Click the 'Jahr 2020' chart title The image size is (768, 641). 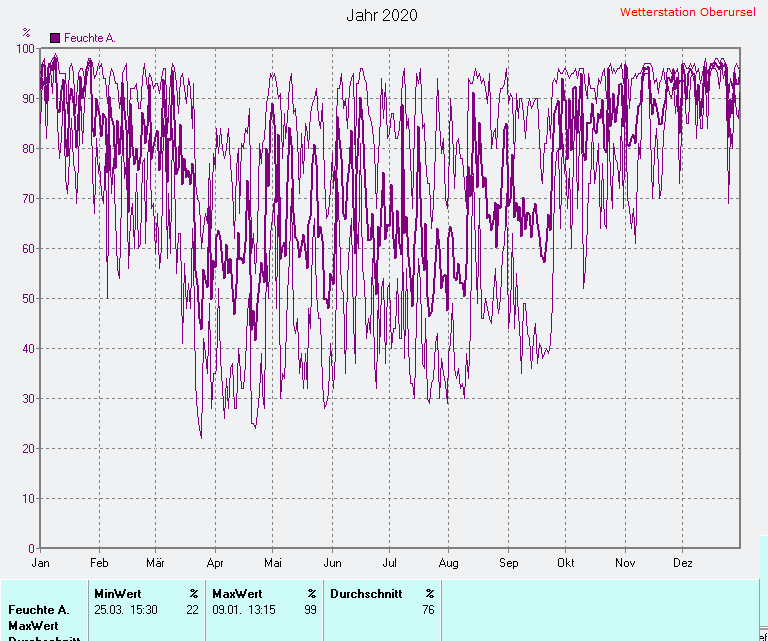(382, 15)
